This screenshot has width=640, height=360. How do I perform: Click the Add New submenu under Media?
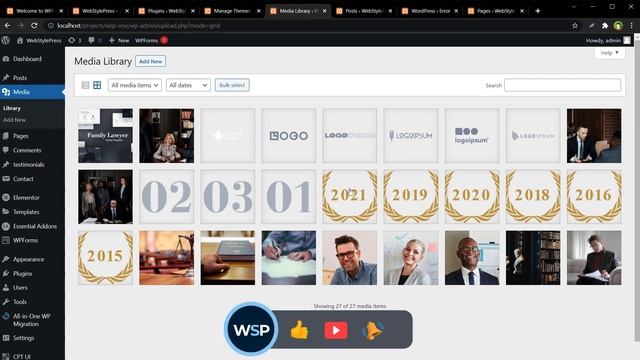(x=14, y=120)
